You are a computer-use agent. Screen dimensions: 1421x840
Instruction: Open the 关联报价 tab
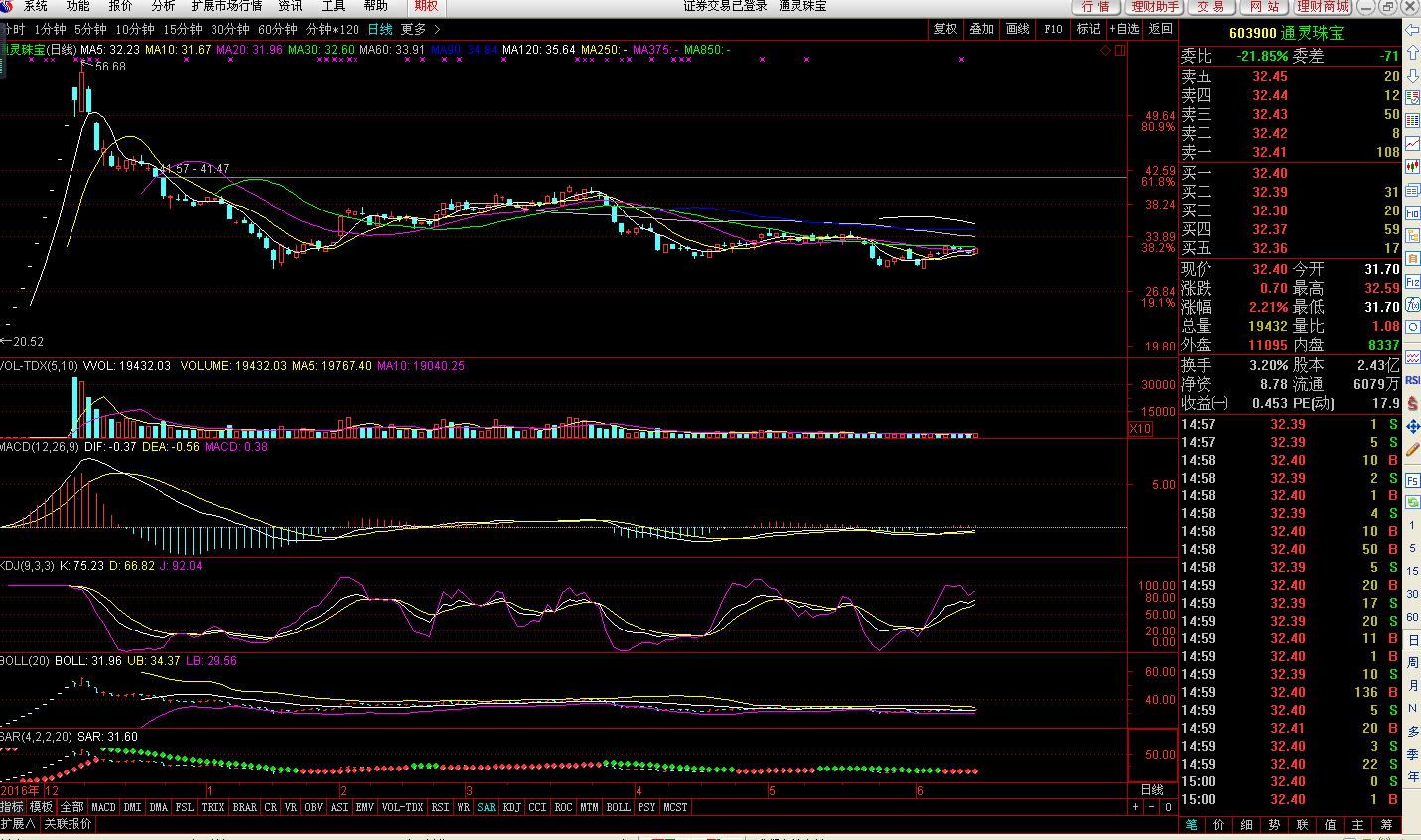click(x=68, y=824)
